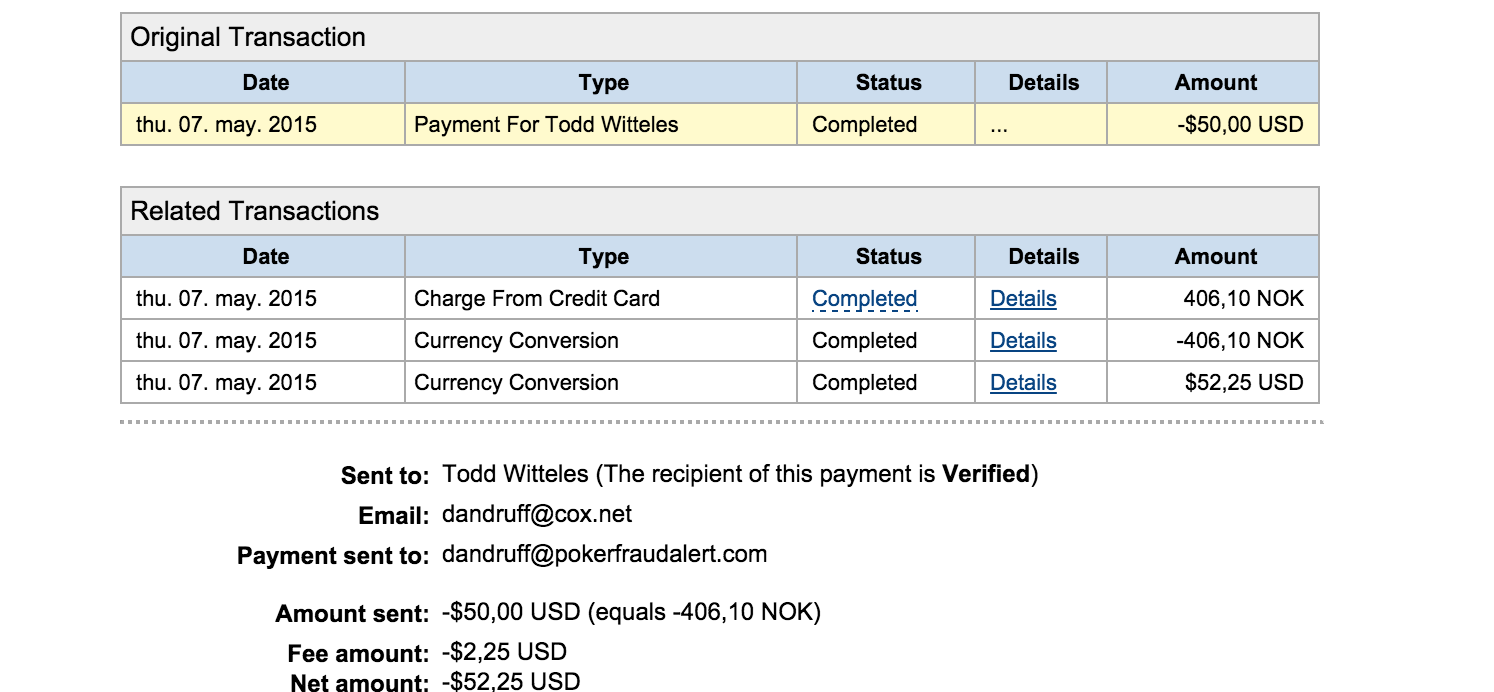Click the -$50,00 USD original transaction amount
1494x692 pixels.
(x=1240, y=125)
